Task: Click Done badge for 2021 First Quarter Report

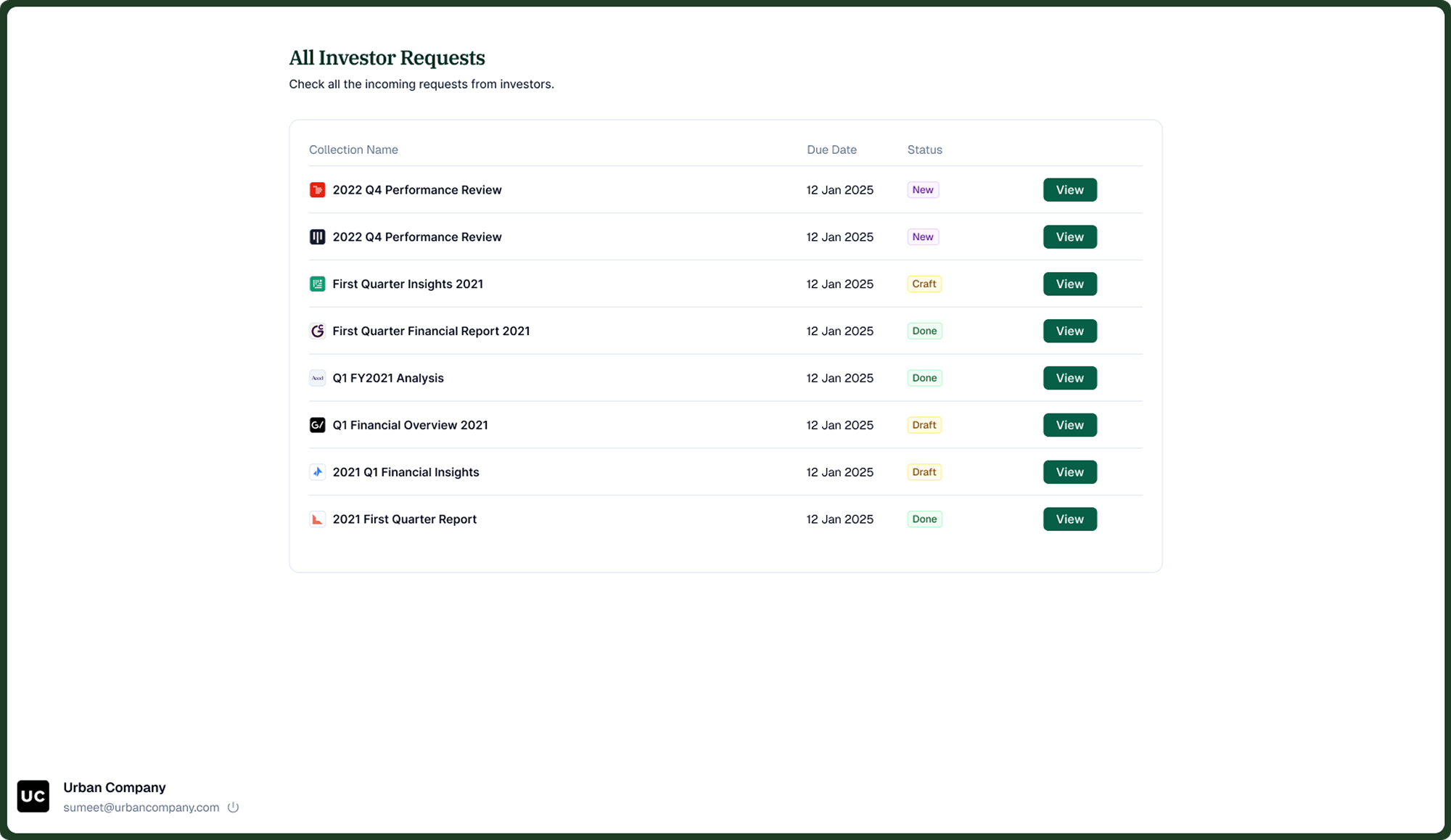Action: [924, 519]
